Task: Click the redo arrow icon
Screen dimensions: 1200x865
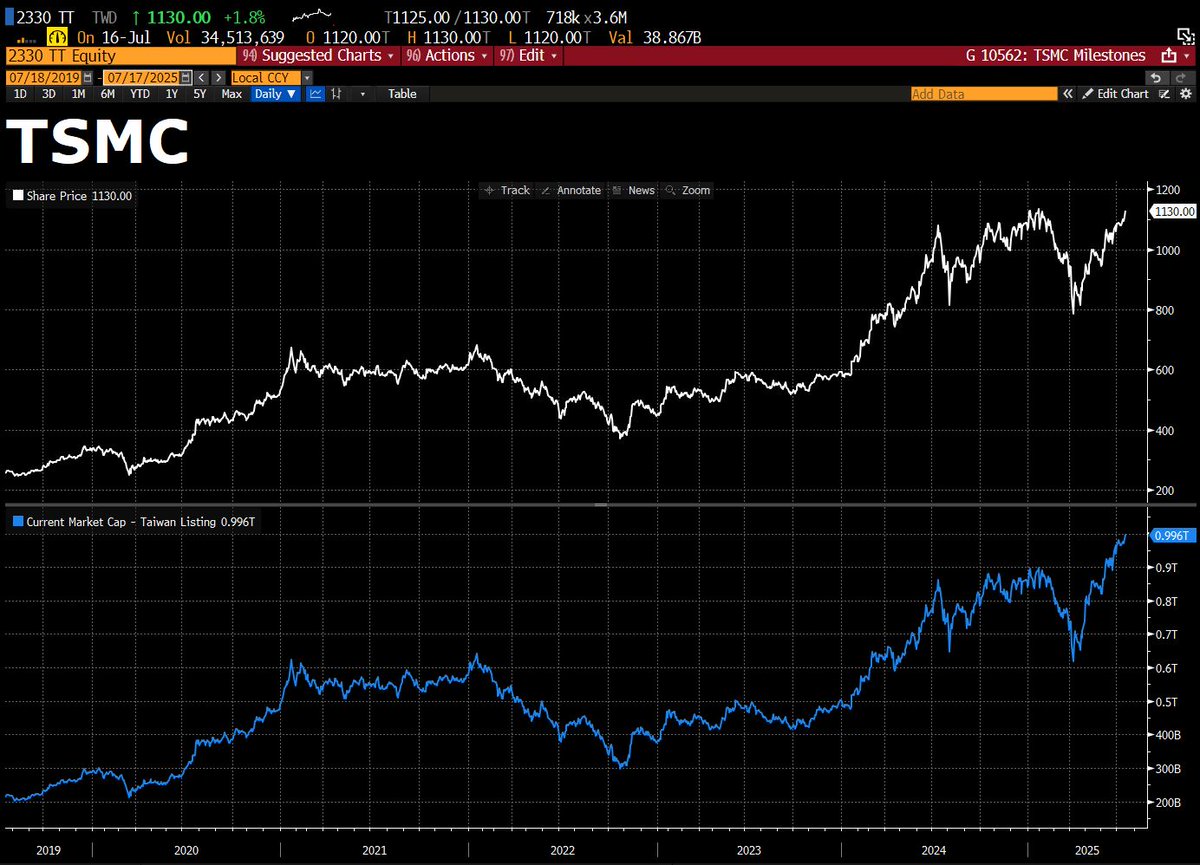Action: 1181,78
